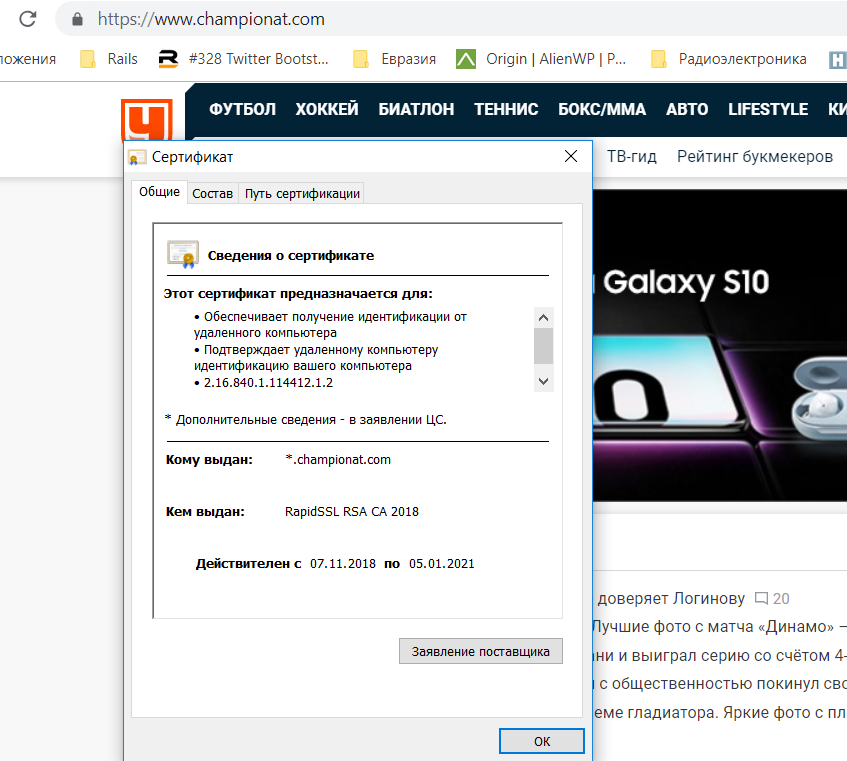
Task: Click the padlock icon in address bar
Action: 76,19
